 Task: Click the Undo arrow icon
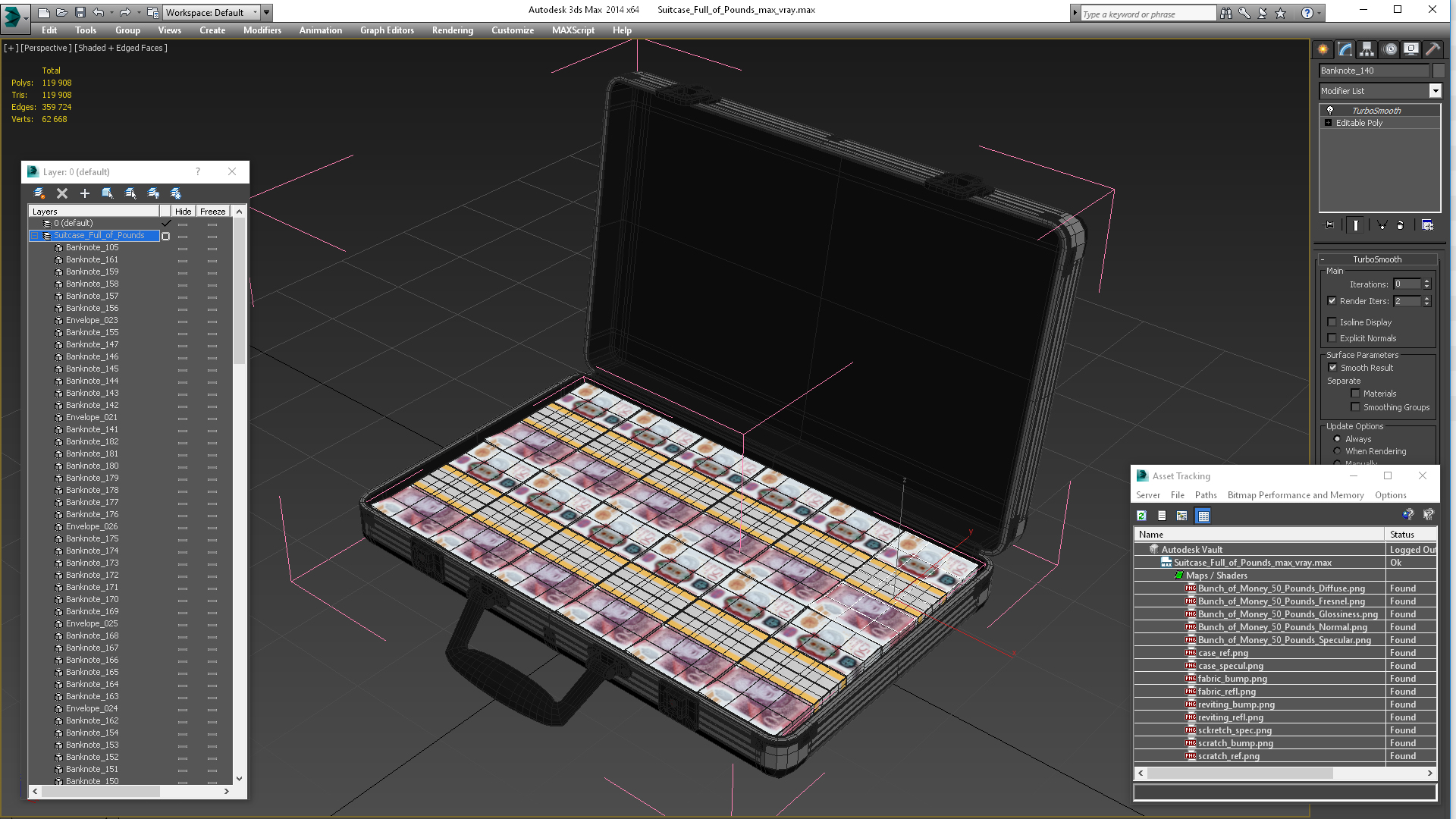(x=98, y=12)
